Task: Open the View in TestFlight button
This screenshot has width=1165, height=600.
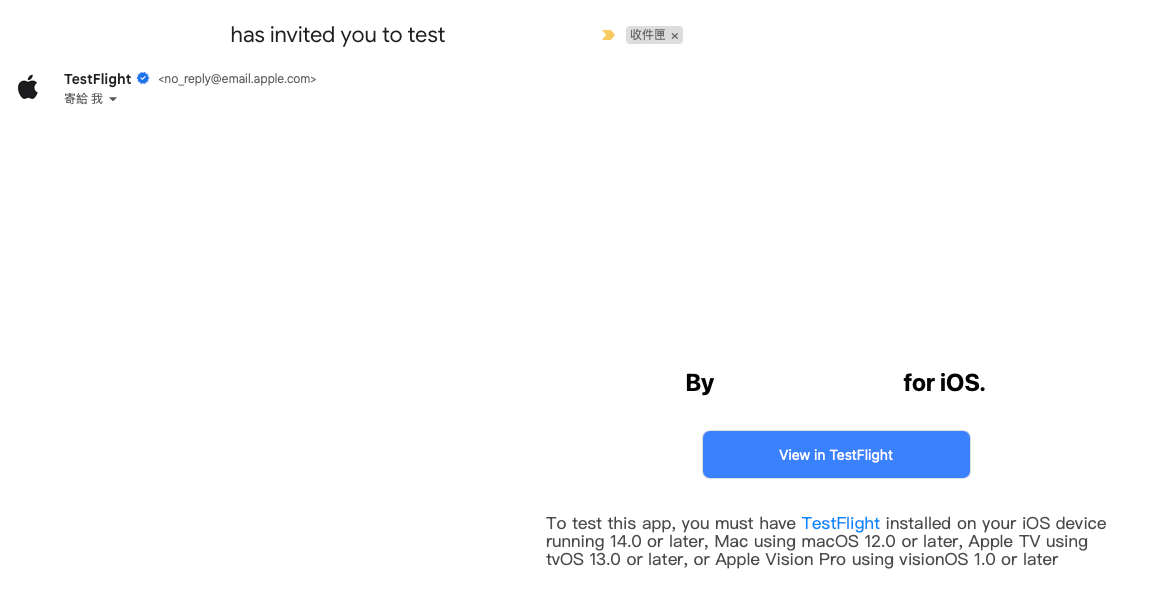Action: [836, 454]
